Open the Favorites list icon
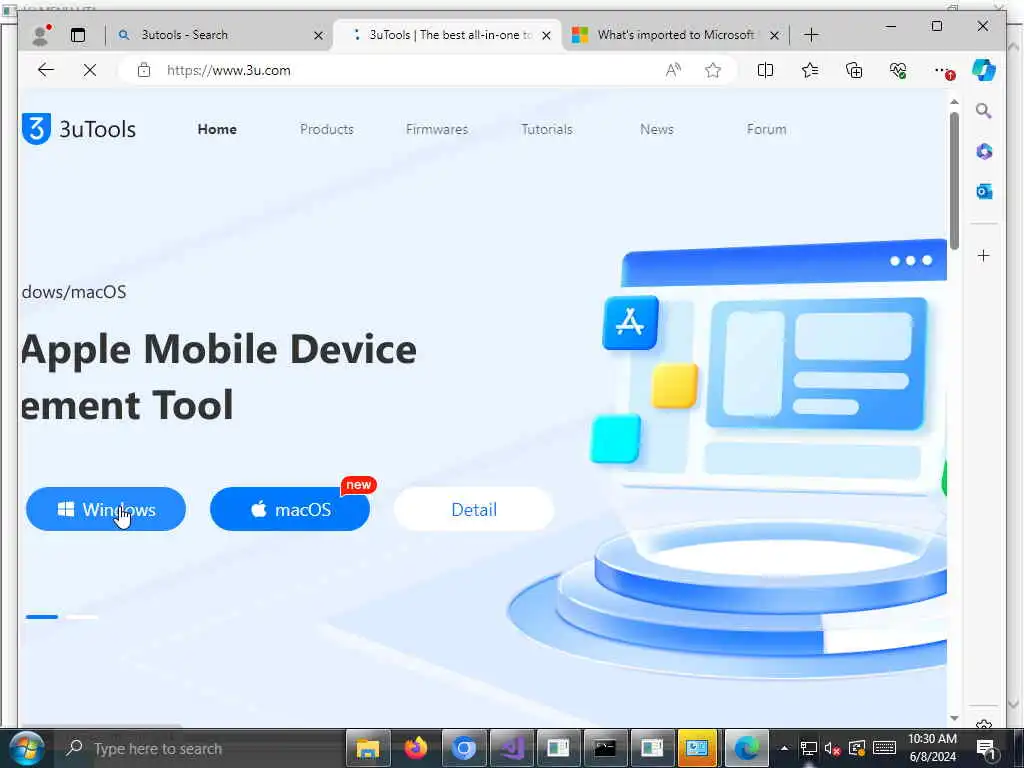Viewport: 1024px width, 768px height. coord(810,70)
